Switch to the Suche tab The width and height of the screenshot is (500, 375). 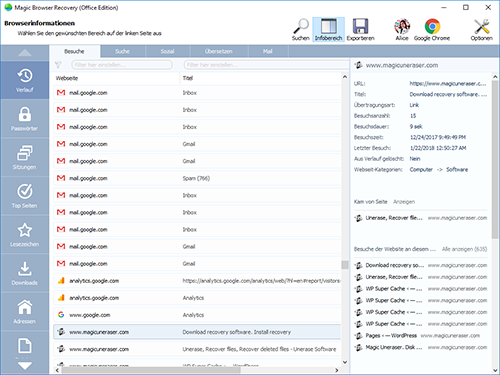(122, 51)
